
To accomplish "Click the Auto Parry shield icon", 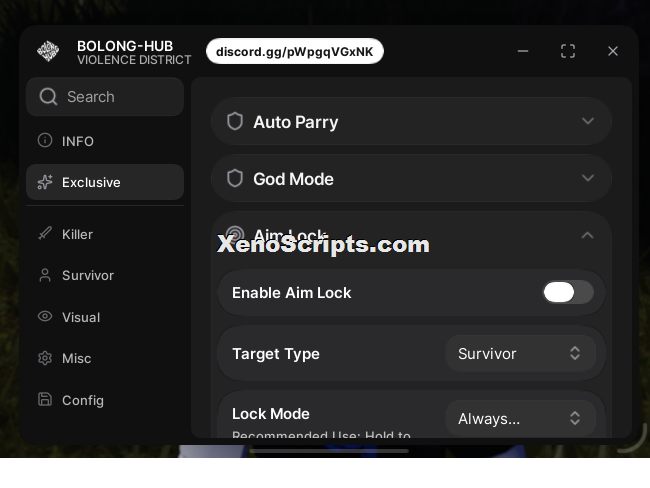I will [235, 121].
